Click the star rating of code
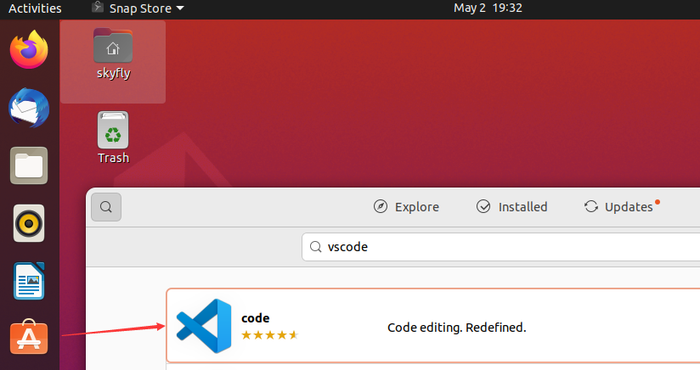 [x=269, y=335]
